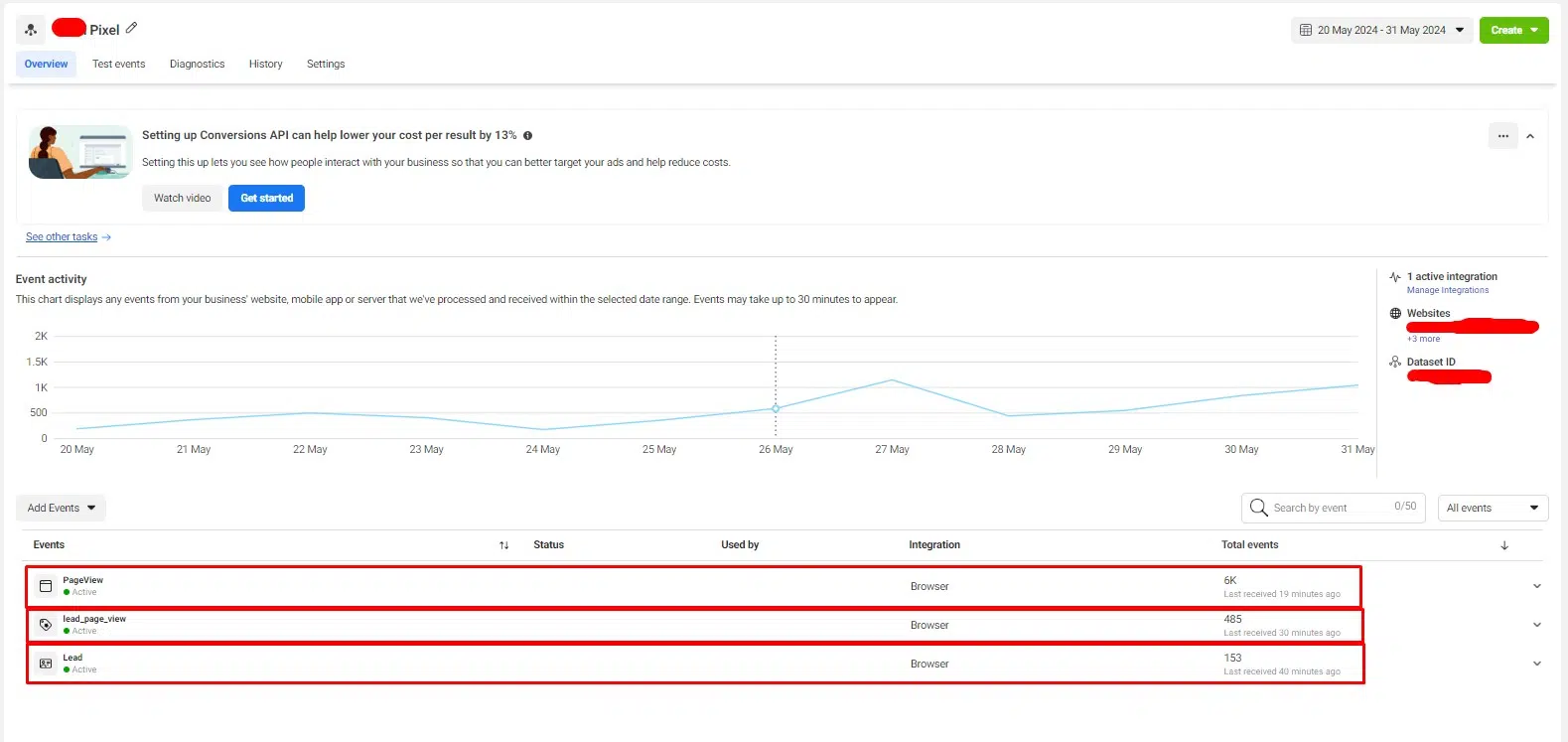Image resolution: width=1568 pixels, height=742 pixels.
Task: Open the Diagnostics tab
Action: [x=197, y=64]
